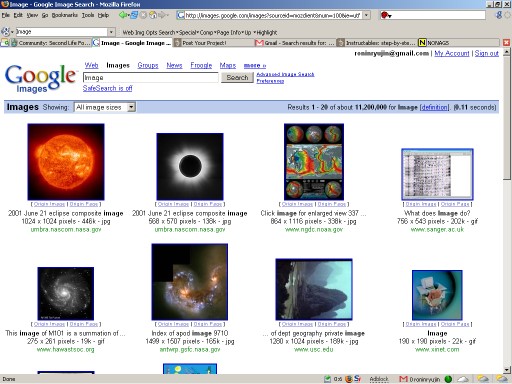
Task: Open the Advanced Image Search link
Action: click(285, 74)
